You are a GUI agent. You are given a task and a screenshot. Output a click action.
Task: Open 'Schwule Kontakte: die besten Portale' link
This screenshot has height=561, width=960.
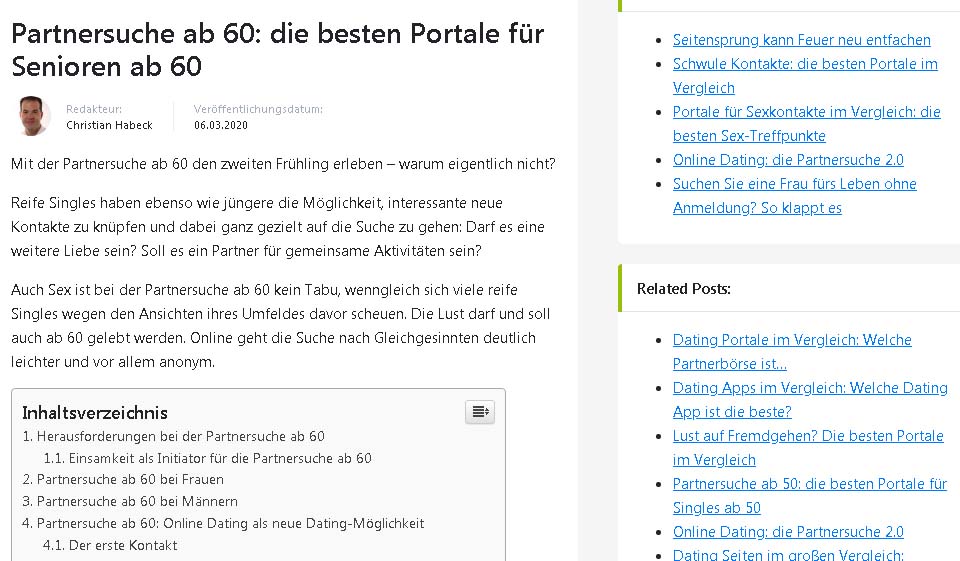[805, 64]
